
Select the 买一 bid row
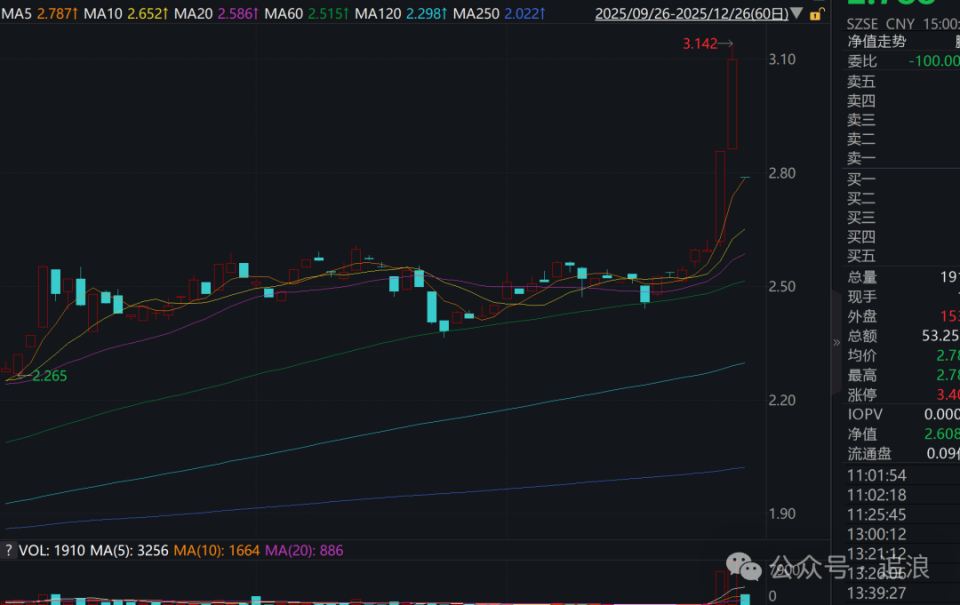(x=903, y=179)
